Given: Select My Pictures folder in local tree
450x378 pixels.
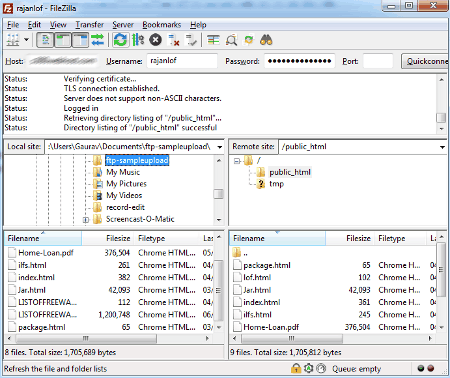Looking at the screenshot, I should point(126,184).
